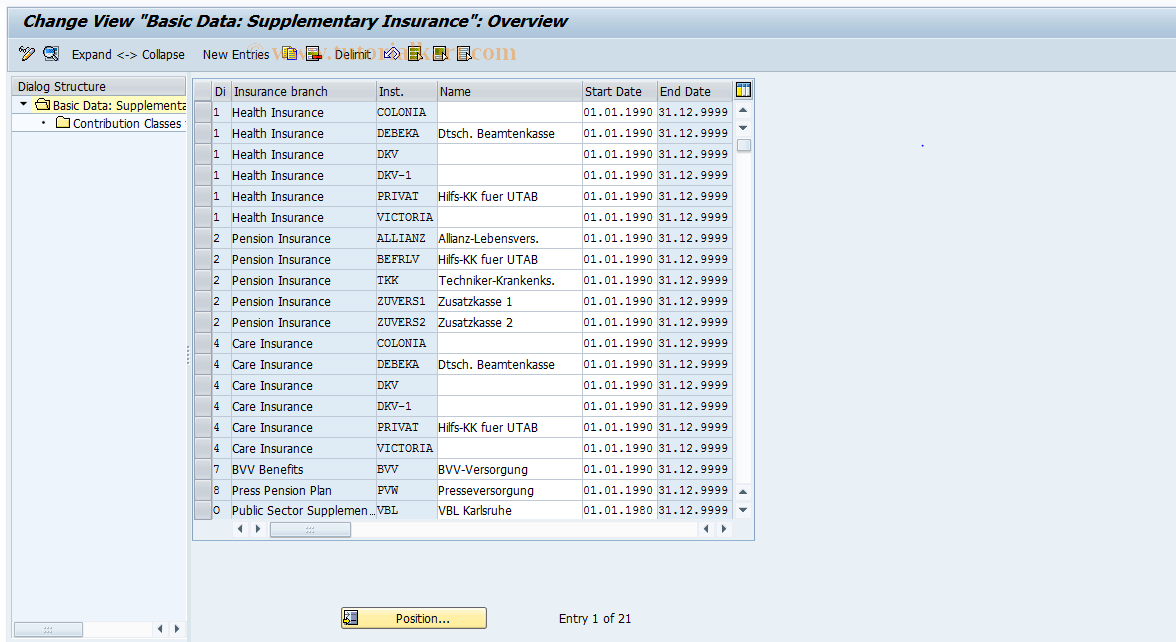Click Di column header

[x=220, y=91]
